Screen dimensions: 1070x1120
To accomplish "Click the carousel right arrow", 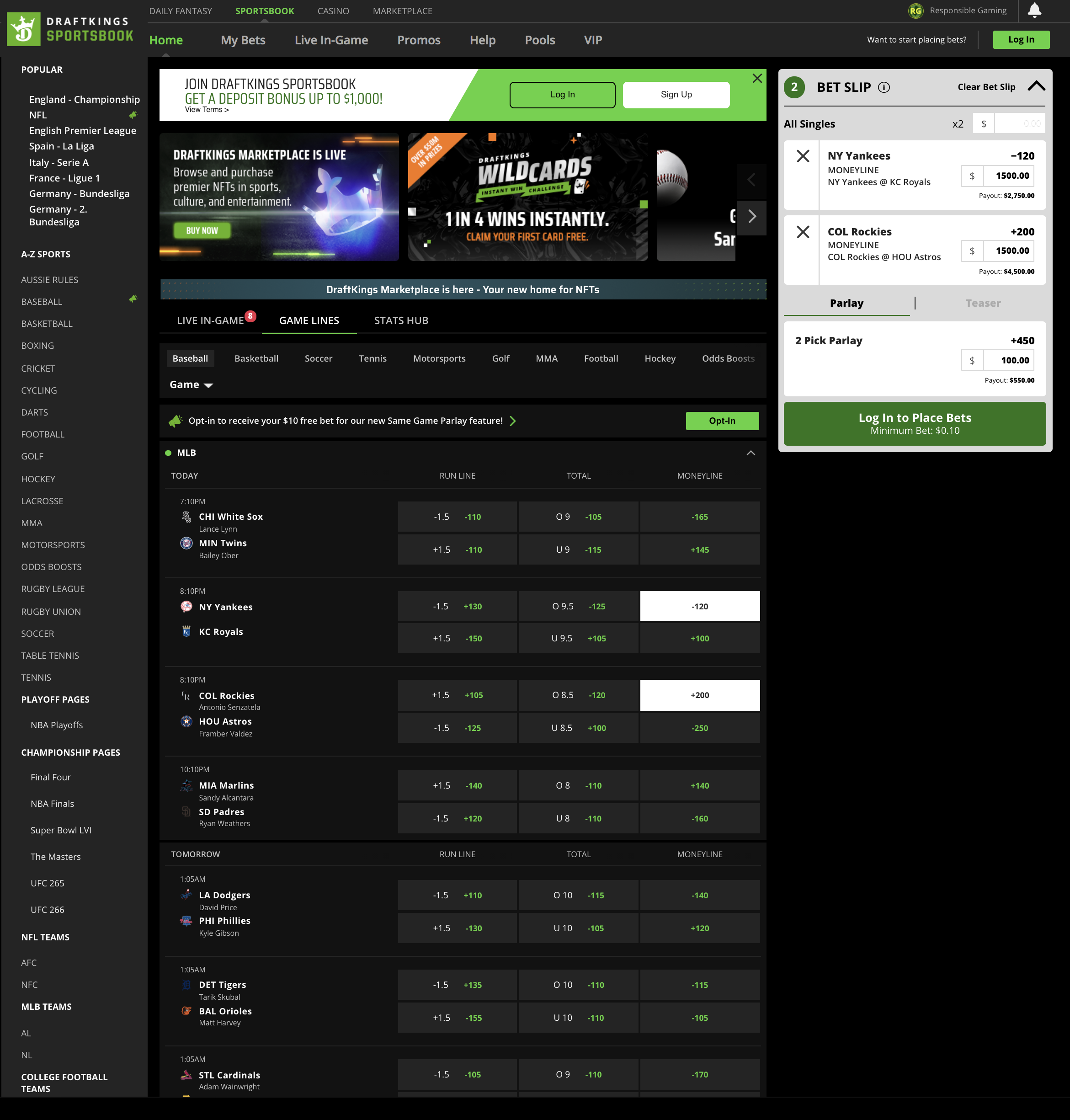I will 752,218.
